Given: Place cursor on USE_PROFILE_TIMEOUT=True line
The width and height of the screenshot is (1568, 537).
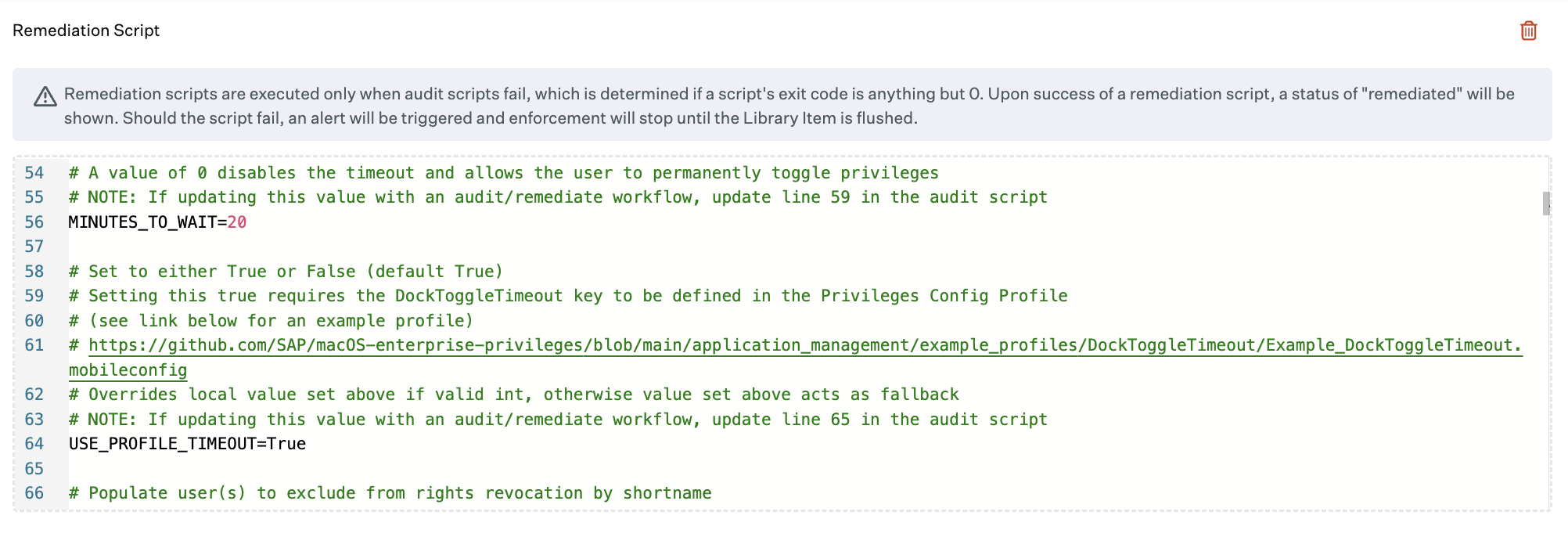Looking at the screenshot, I should click(187, 444).
